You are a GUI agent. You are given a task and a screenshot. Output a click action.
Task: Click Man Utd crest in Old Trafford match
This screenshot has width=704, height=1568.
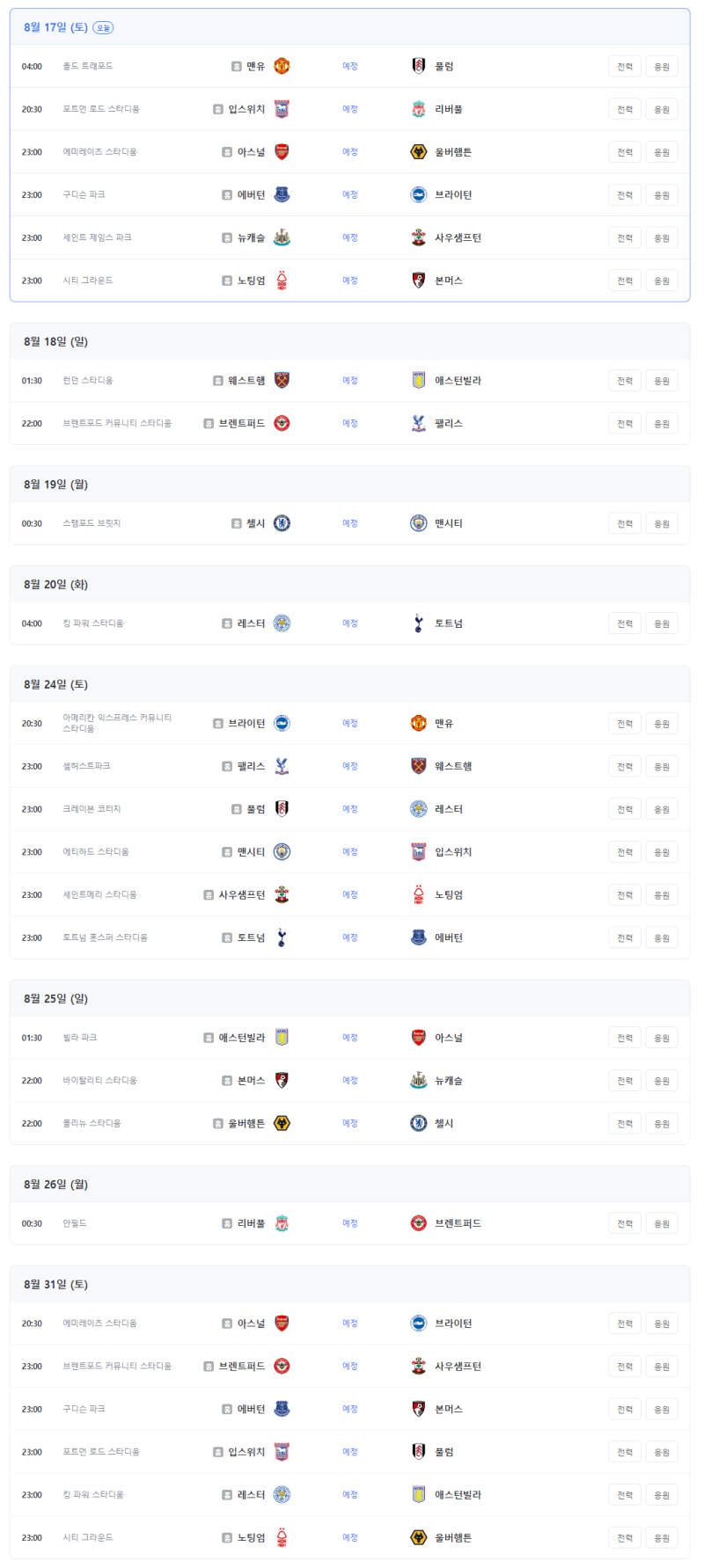282,66
